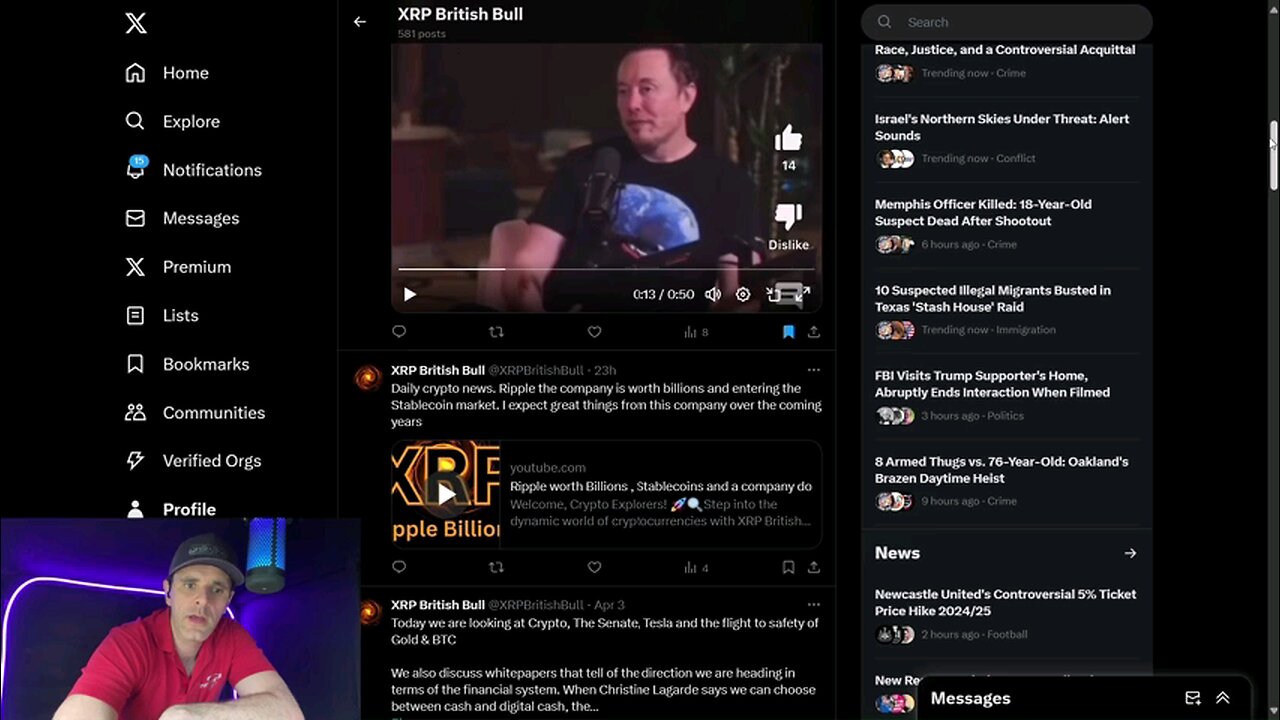Click the Dislike thumbs down on video
The width and height of the screenshot is (1280, 720).
coord(788,216)
